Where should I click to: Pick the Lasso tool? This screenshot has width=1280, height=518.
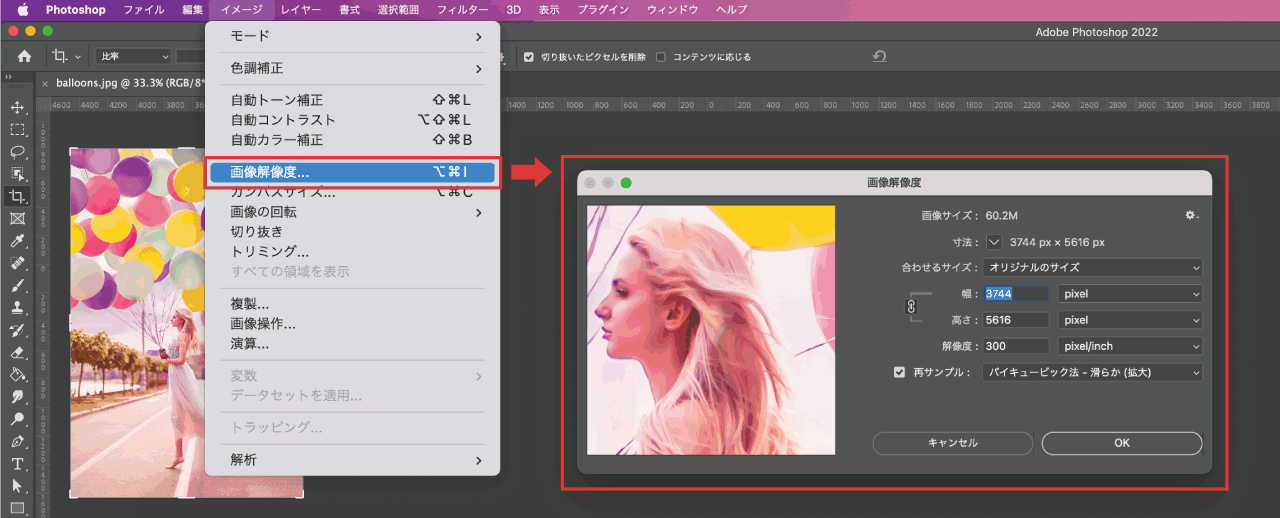17,152
